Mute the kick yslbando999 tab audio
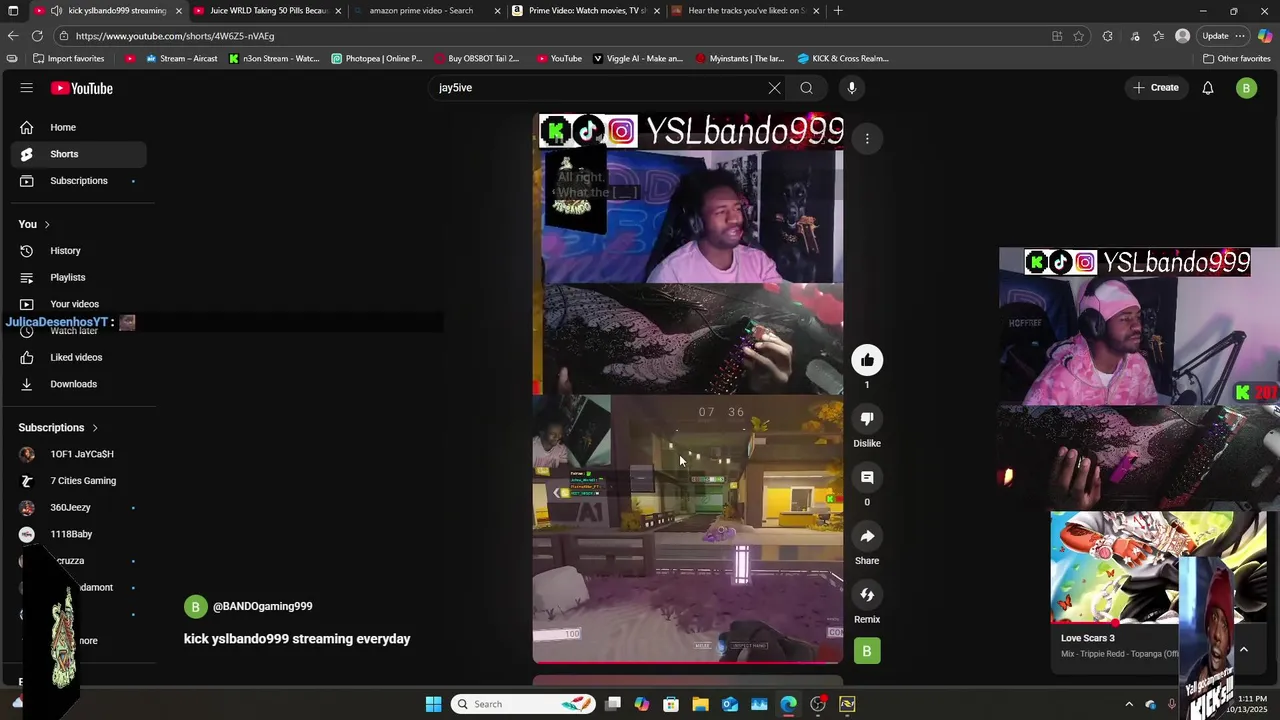This screenshot has height=720, width=1280. pyautogui.click(x=56, y=11)
